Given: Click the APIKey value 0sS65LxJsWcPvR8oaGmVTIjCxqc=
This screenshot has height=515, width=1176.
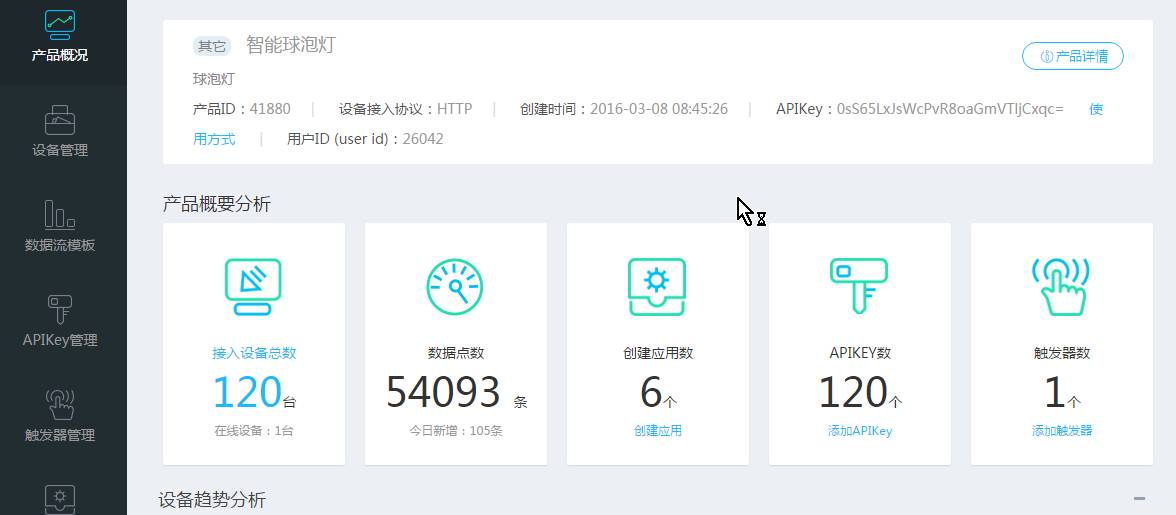Looking at the screenshot, I should tap(950, 109).
